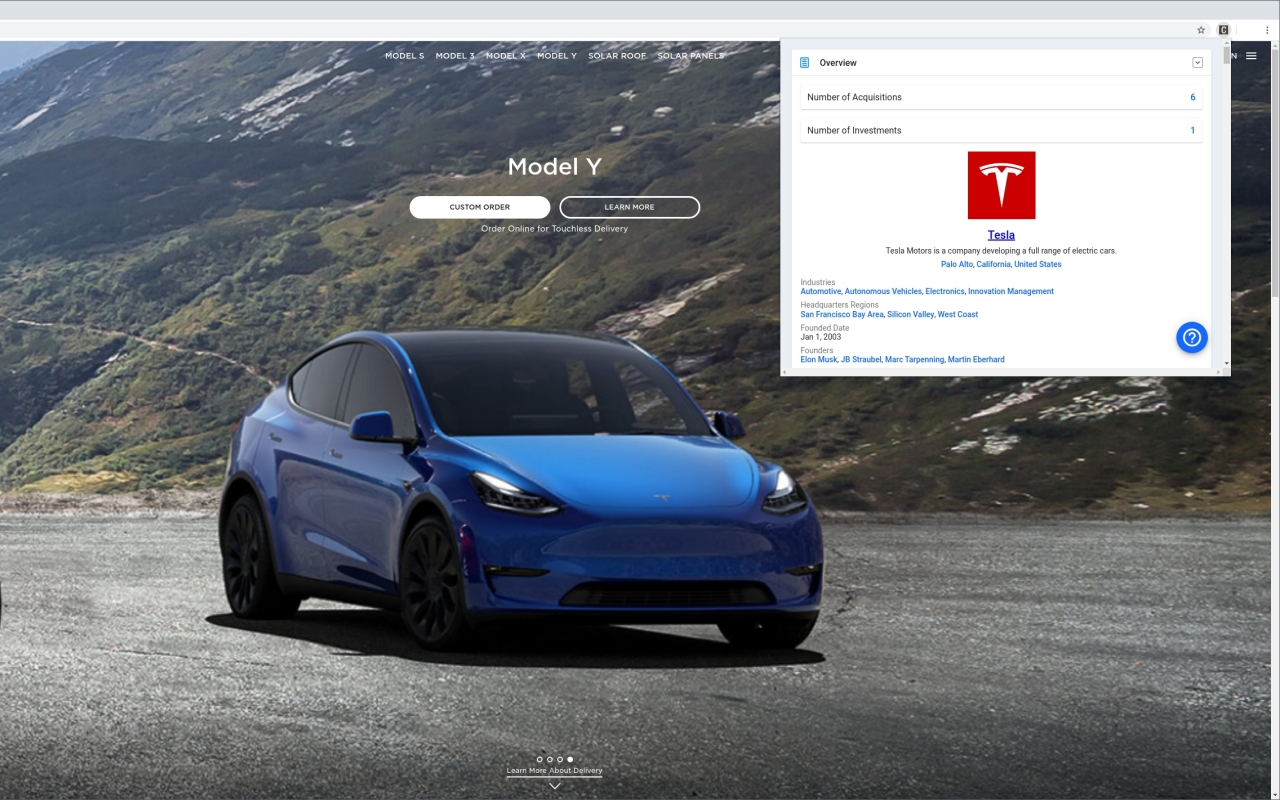The width and height of the screenshot is (1280, 800).
Task: Click the Number of Investments label
Action: [854, 130]
